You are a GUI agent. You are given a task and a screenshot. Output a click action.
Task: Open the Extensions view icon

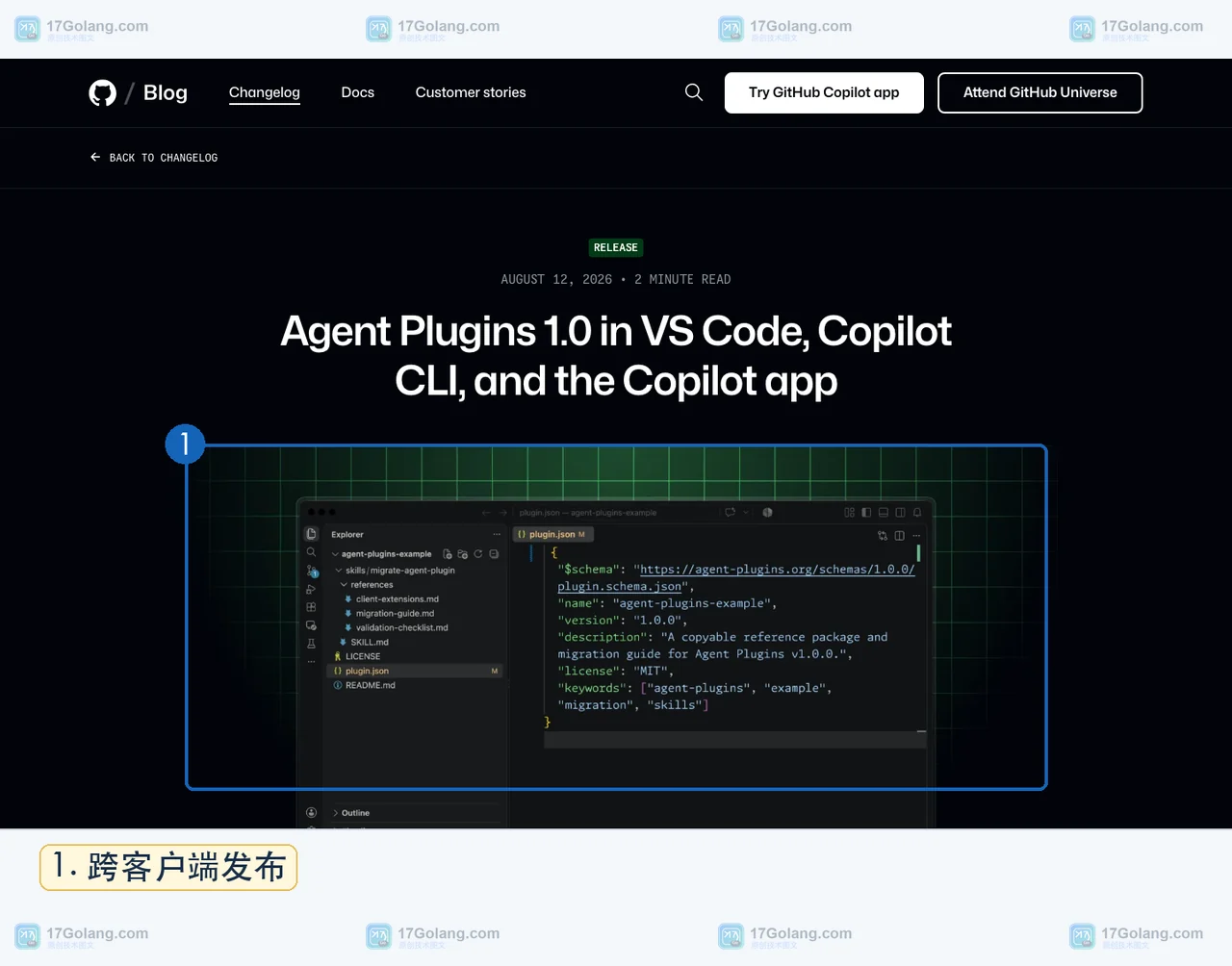tap(311, 607)
